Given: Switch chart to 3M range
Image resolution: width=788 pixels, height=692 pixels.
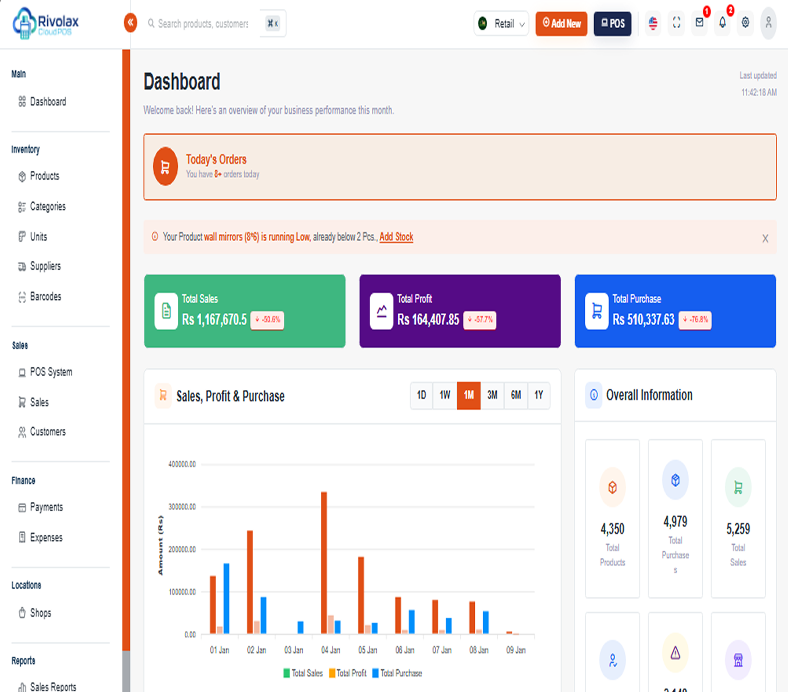Looking at the screenshot, I should pos(492,395).
